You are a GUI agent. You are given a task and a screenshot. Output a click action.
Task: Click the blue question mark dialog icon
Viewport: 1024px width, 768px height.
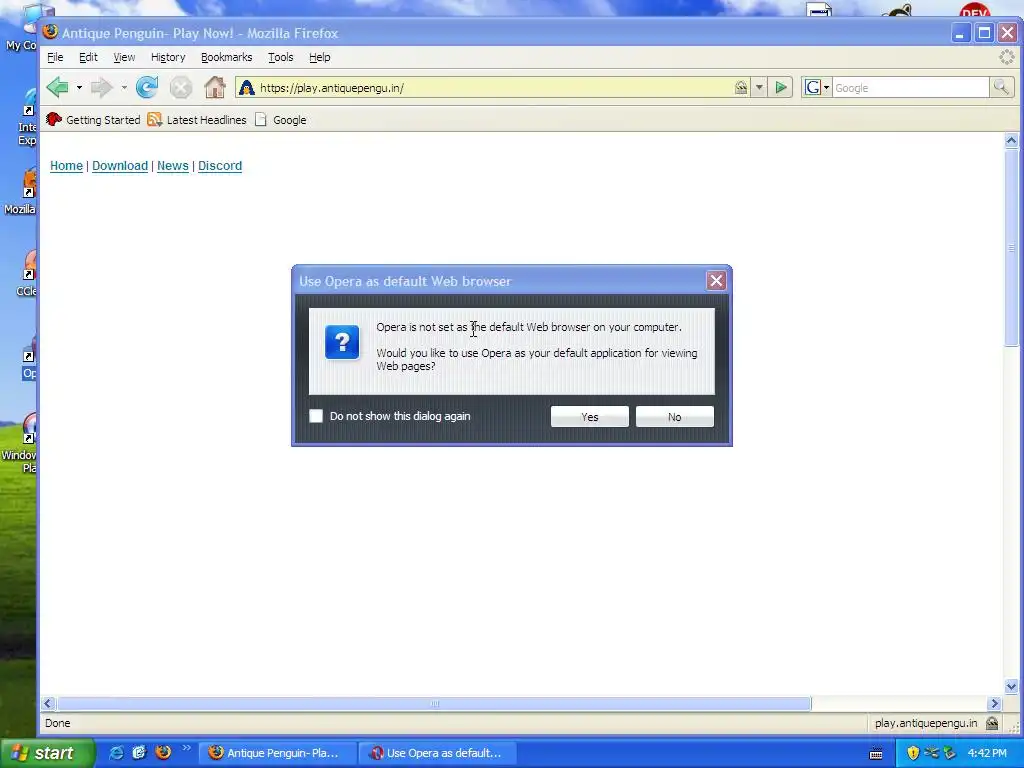click(342, 342)
